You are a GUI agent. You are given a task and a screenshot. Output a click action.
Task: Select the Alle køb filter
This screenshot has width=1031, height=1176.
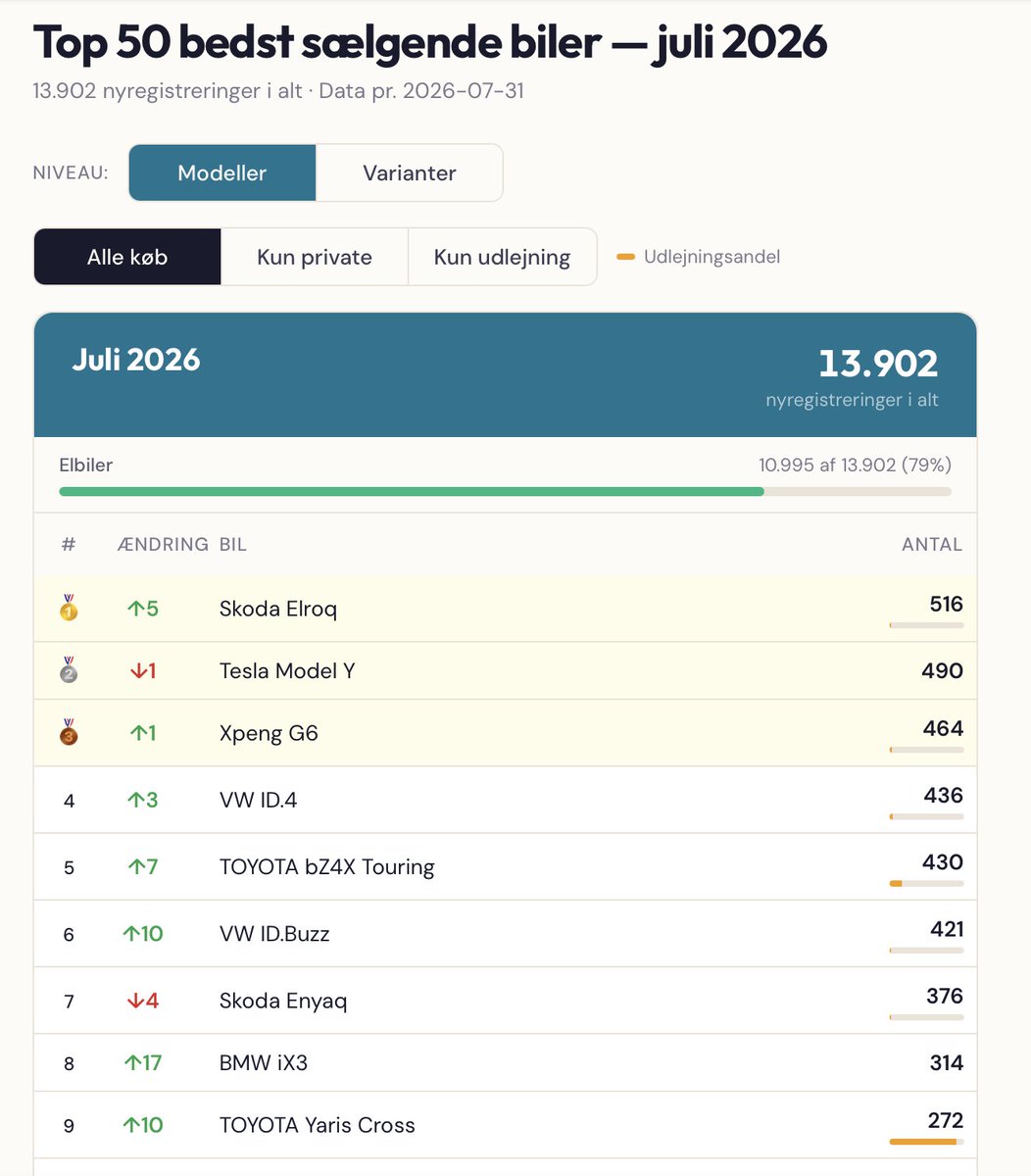tap(127, 257)
